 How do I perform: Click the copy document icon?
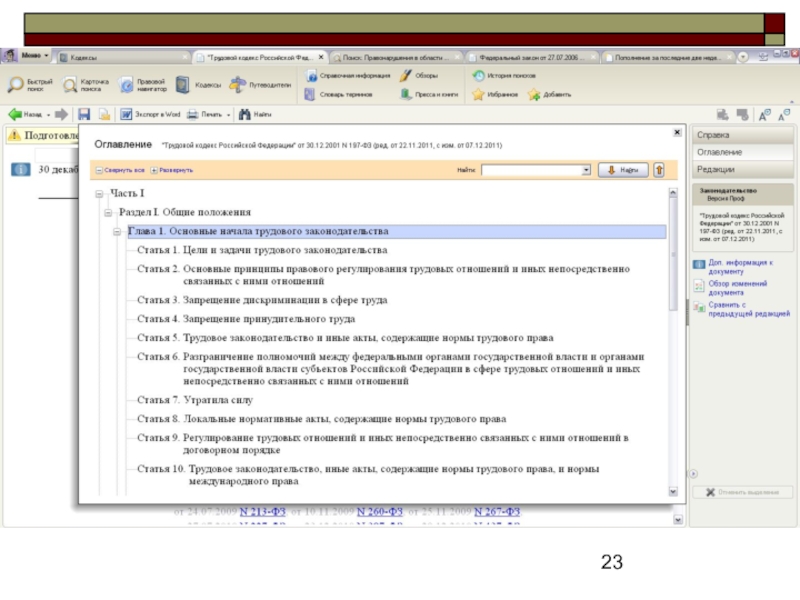pos(105,114)
